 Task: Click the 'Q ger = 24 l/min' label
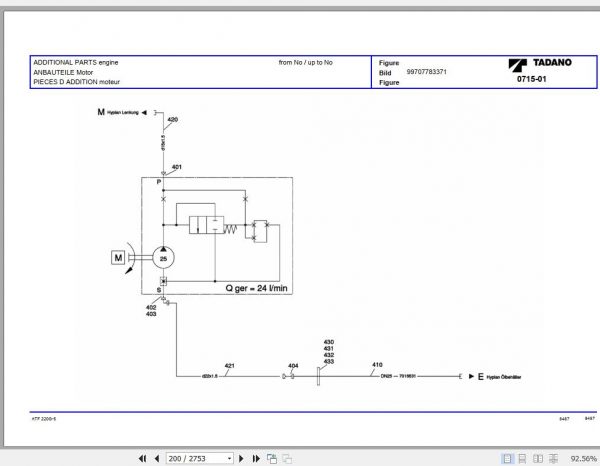click(x=256, y=288)
